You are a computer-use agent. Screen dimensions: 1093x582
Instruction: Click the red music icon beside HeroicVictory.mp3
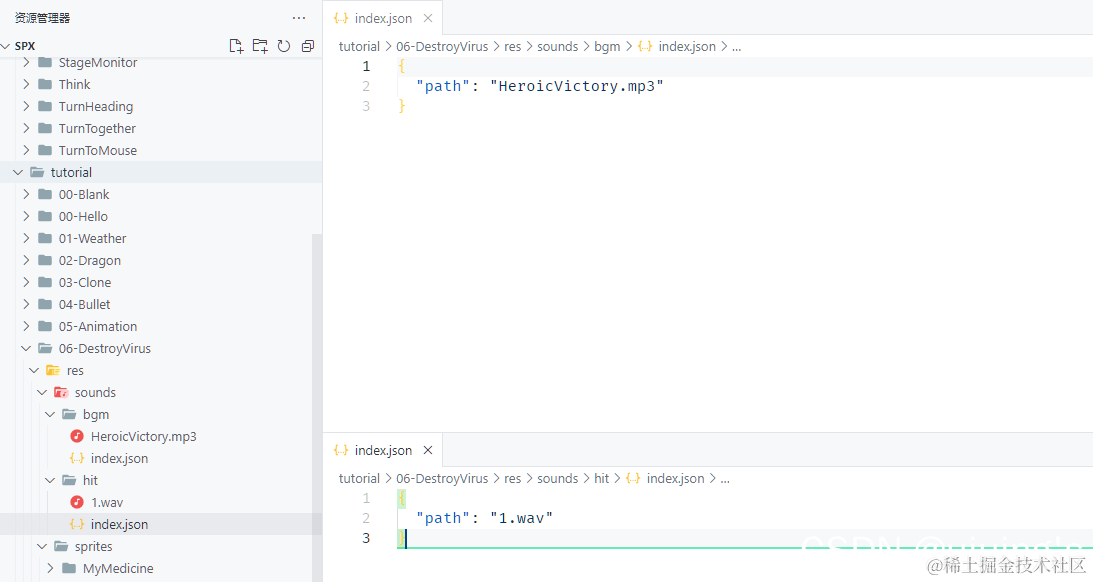coord(77,436)
